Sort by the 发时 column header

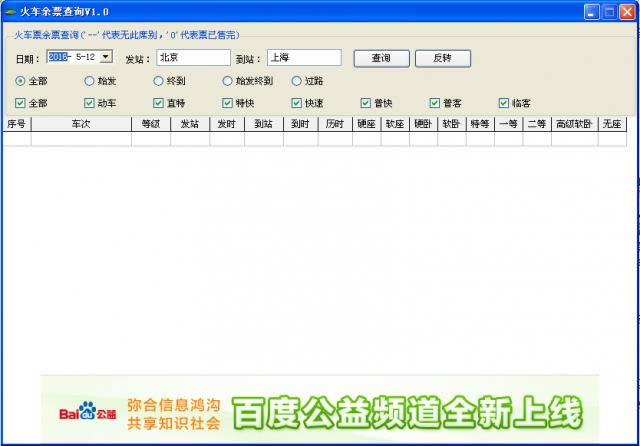point(226,124)
